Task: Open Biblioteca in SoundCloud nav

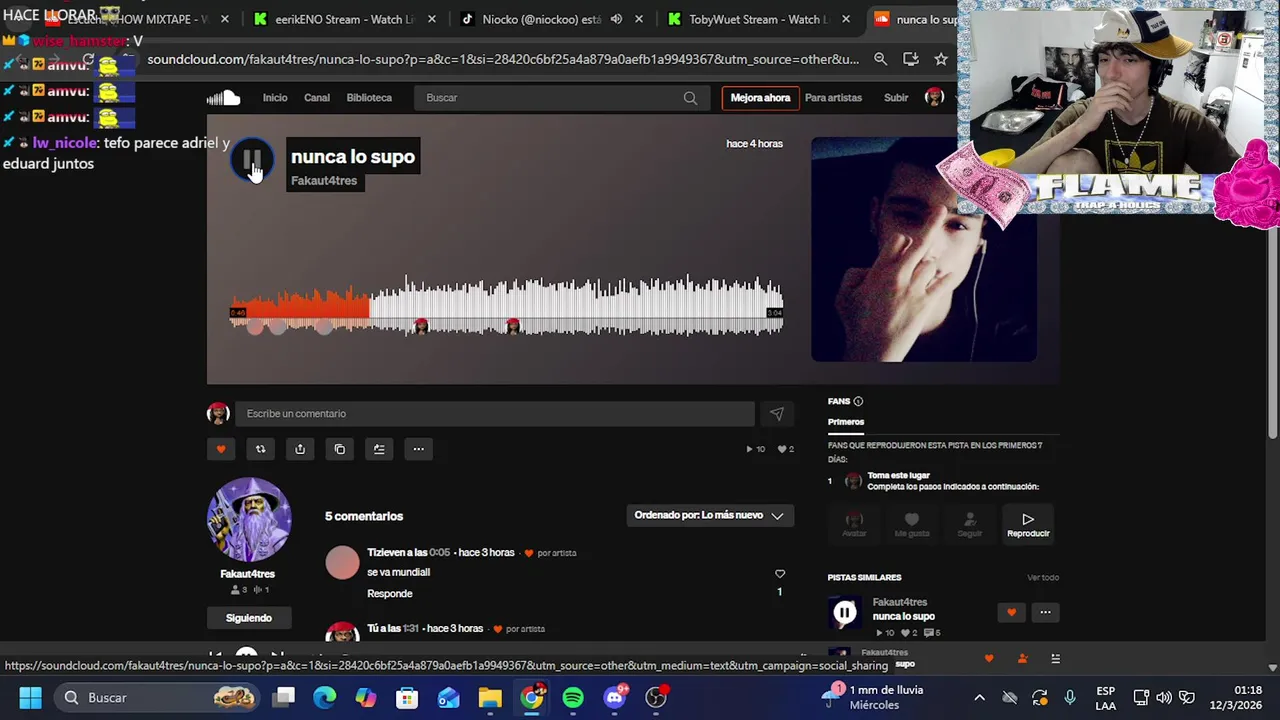Action: point(369,98)
